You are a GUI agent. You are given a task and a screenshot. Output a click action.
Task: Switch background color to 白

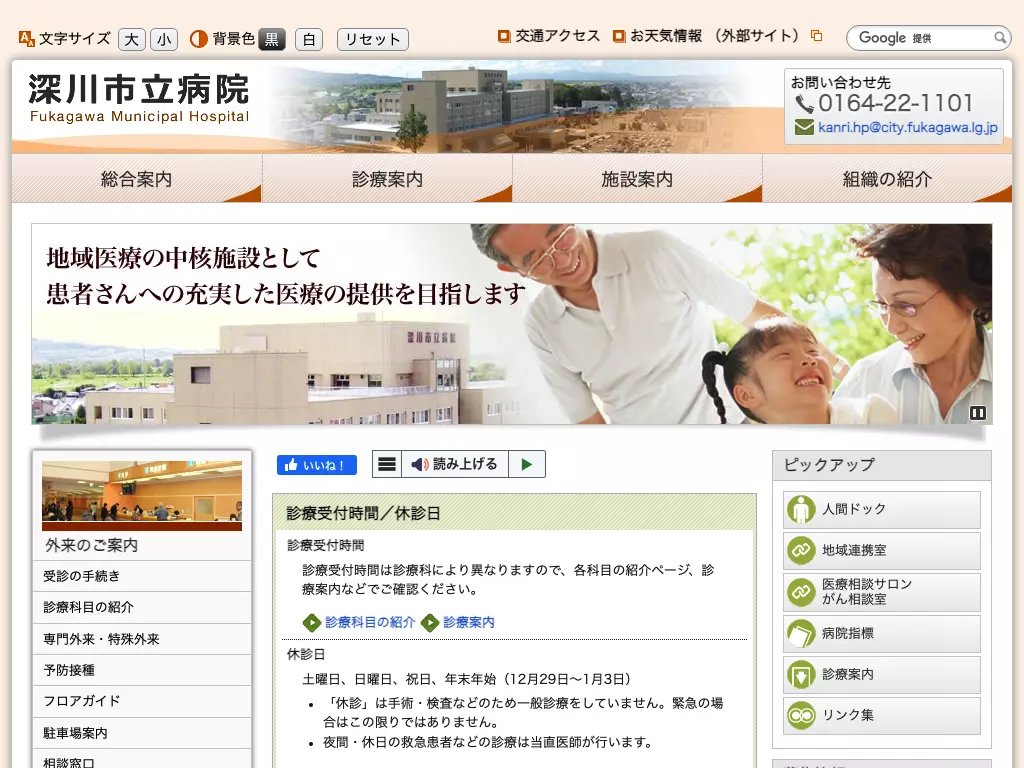click(309, 39)
